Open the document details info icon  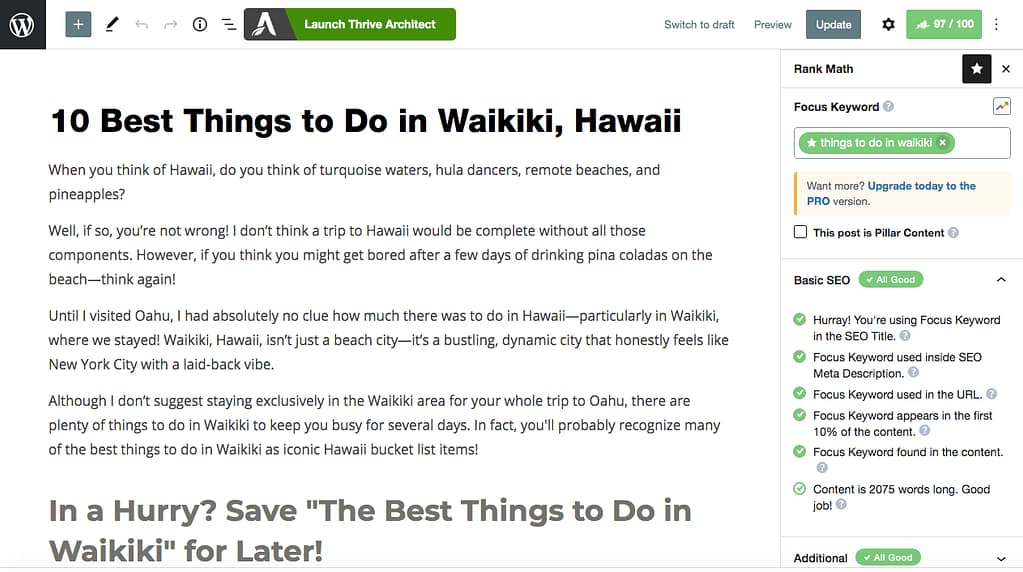pyautogui.click(x=200, y=24)
